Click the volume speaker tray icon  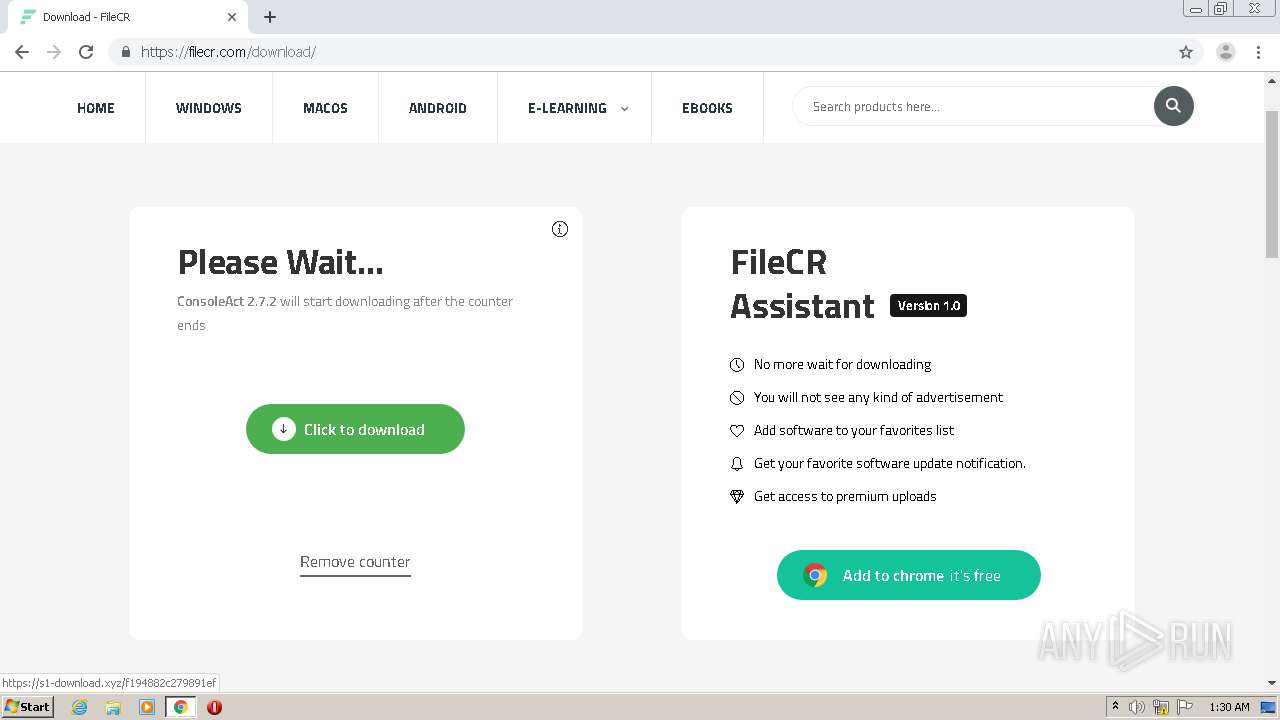click(x=1137, y=707)
